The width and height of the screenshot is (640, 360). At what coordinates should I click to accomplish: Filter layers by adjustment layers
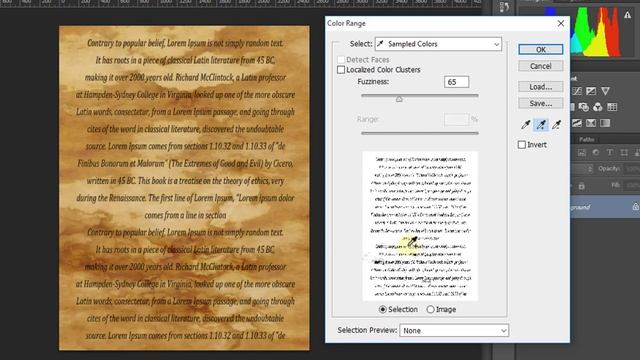click(596, 153)
